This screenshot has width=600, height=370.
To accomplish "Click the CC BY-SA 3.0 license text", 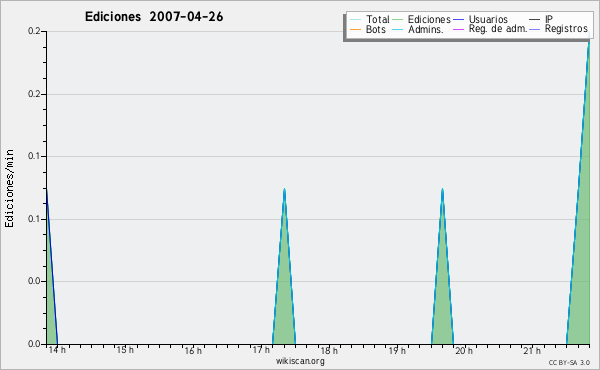I will [569, 362].
